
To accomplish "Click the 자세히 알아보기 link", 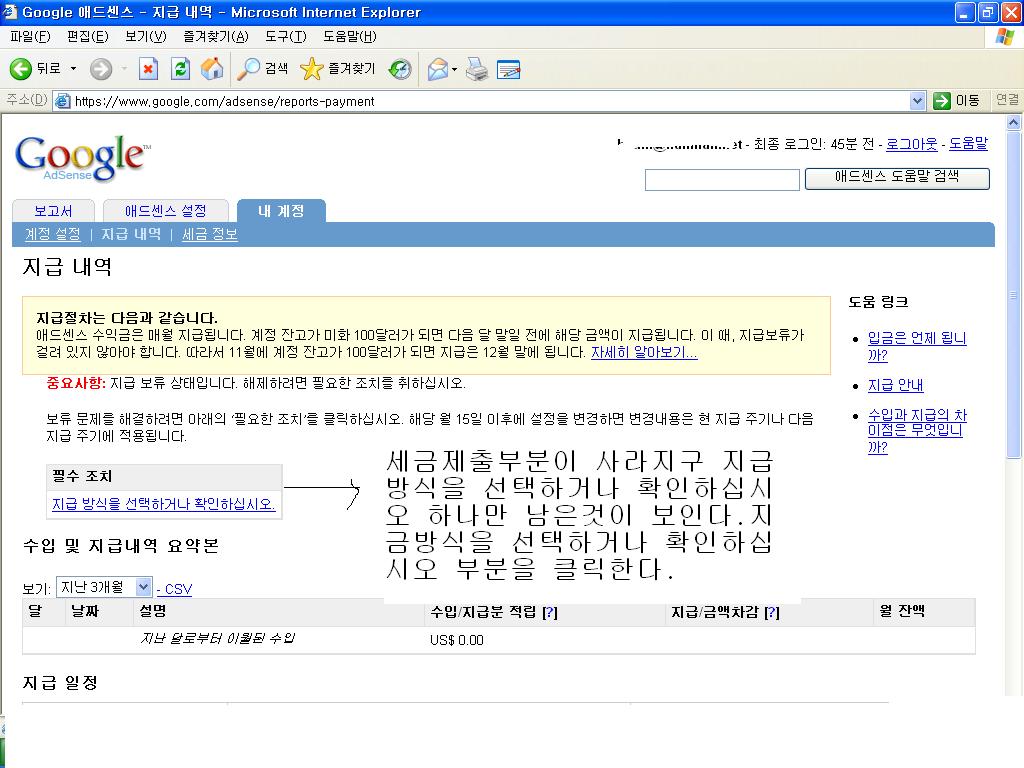I will point(644,352).
